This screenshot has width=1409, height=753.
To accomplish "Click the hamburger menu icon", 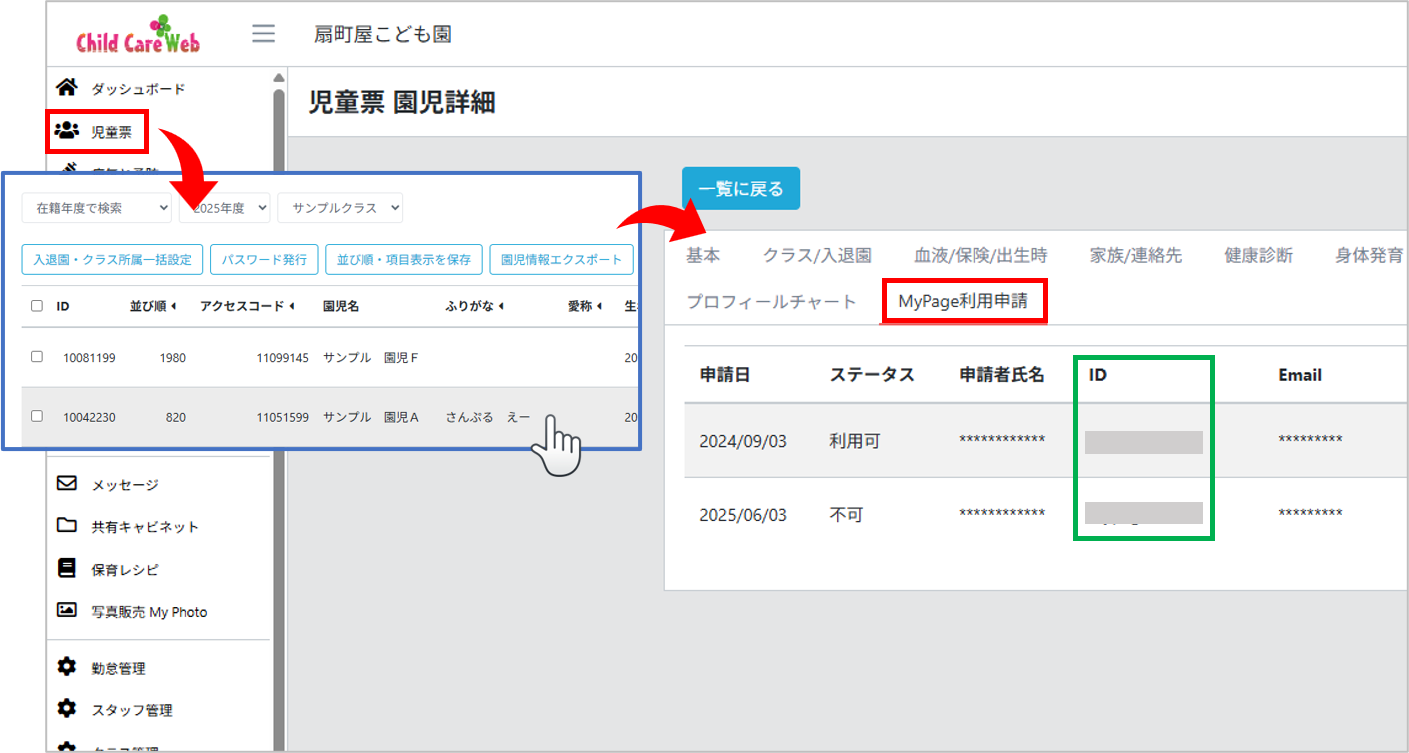I will (263, 34).
